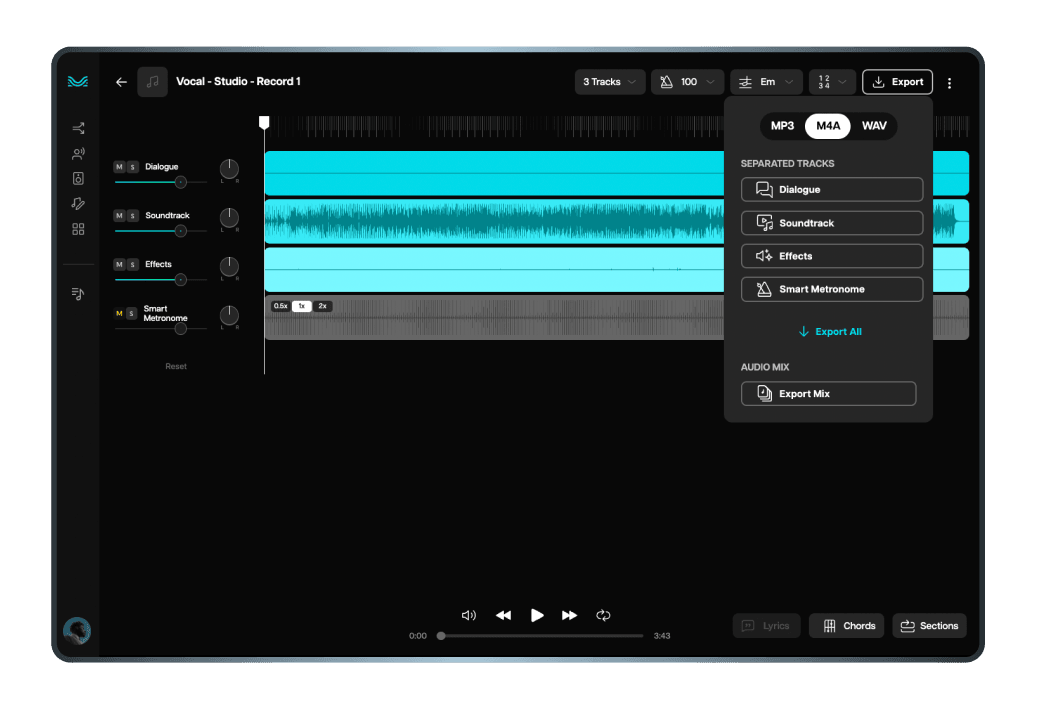Unmute the Smart Metronome track
The width and height of the screenshot is (1037, 709).
pyautogui.click(x=119, y=314)
